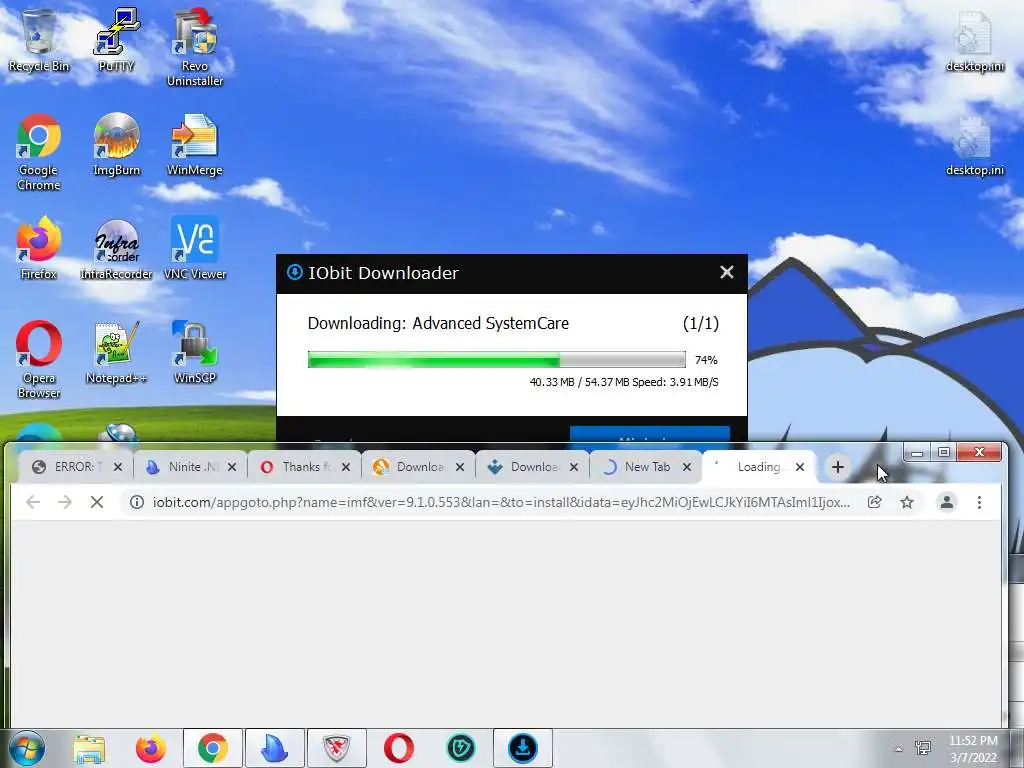Click the IObit Downloader download progress bar
This screenshot has height=768, width=1024.
(x=496, y=360)
